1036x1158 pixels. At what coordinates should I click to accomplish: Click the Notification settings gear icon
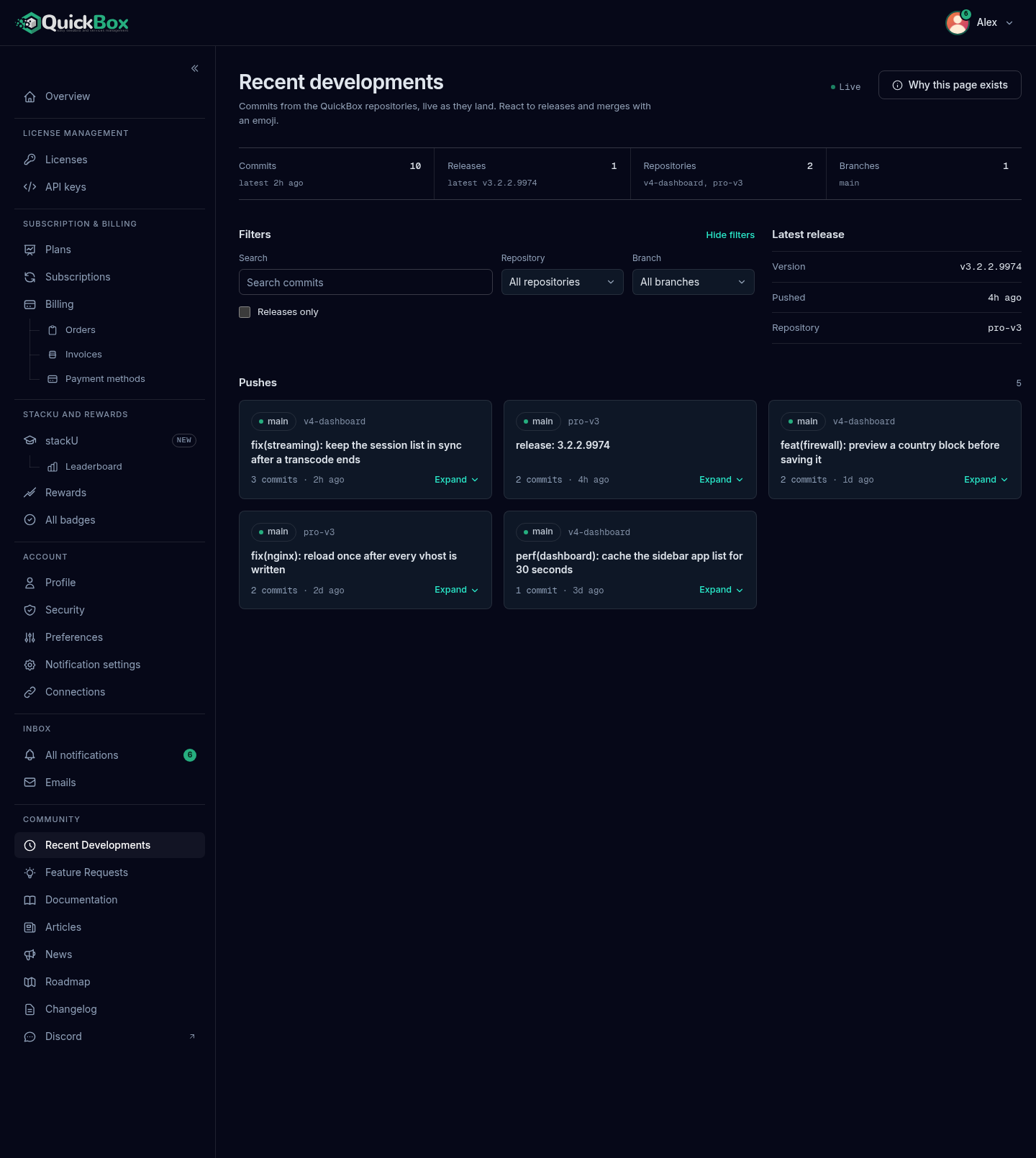click(29, 665)
